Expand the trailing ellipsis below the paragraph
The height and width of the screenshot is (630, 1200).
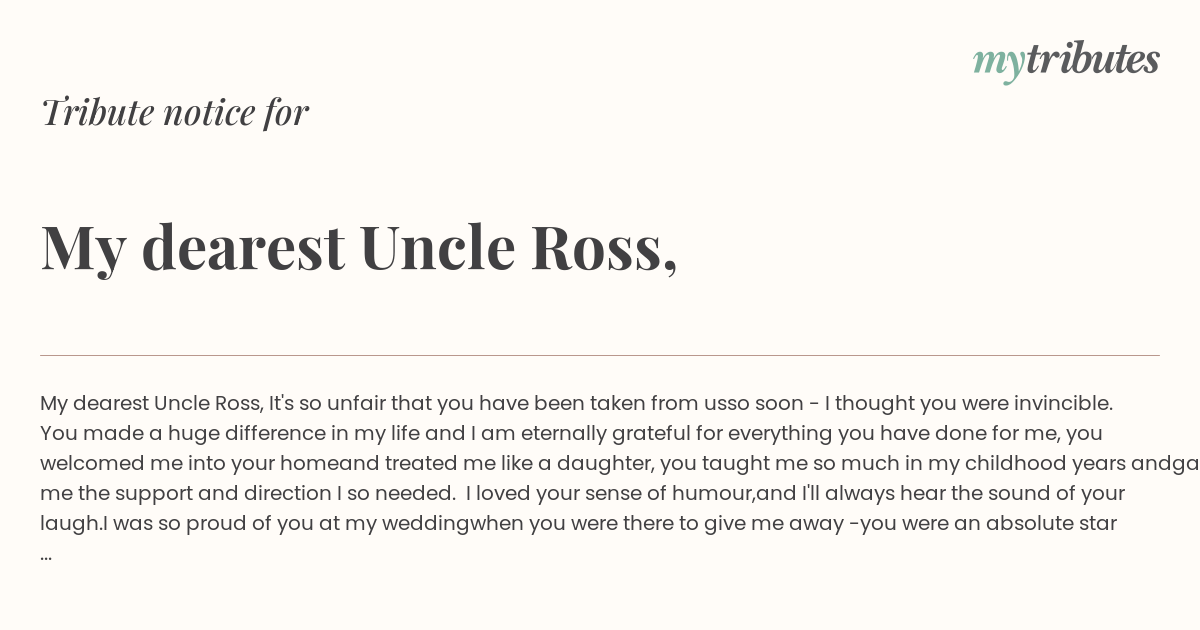[x=46, y=554]
